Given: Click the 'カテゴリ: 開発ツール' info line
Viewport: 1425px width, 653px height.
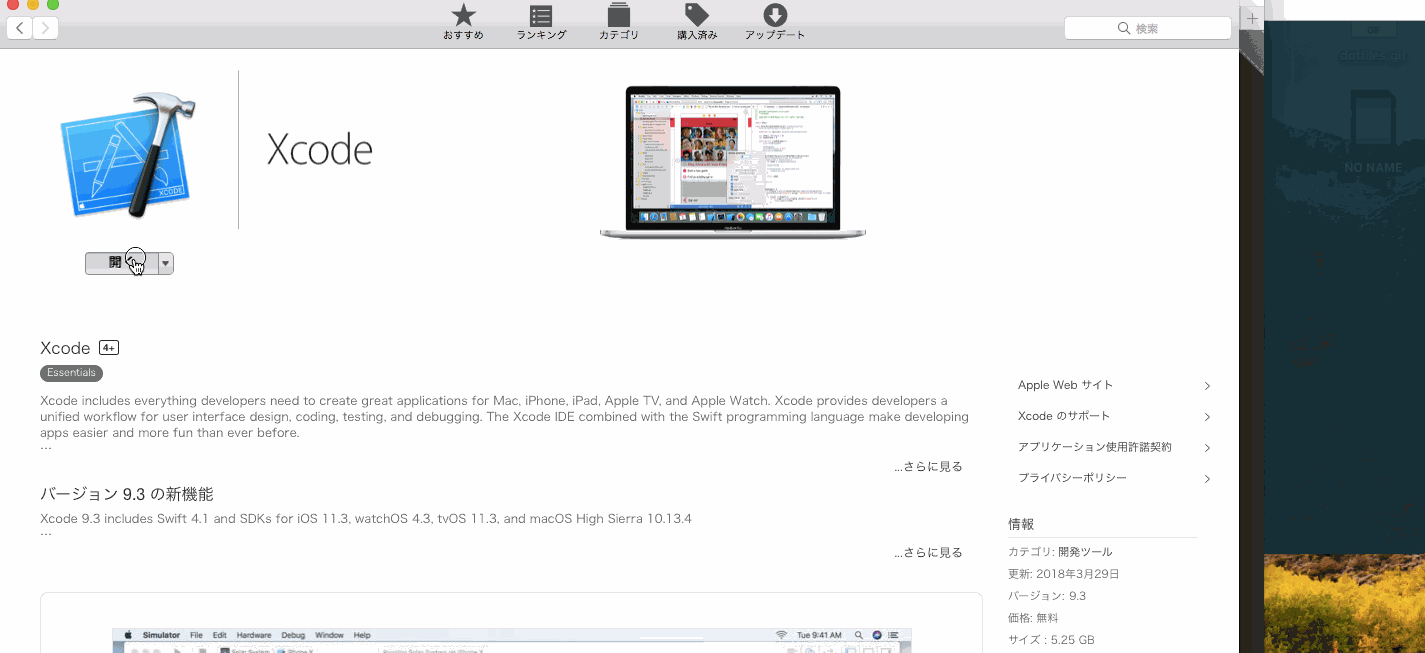Looking at the screenshot, I should (1060, 552).
